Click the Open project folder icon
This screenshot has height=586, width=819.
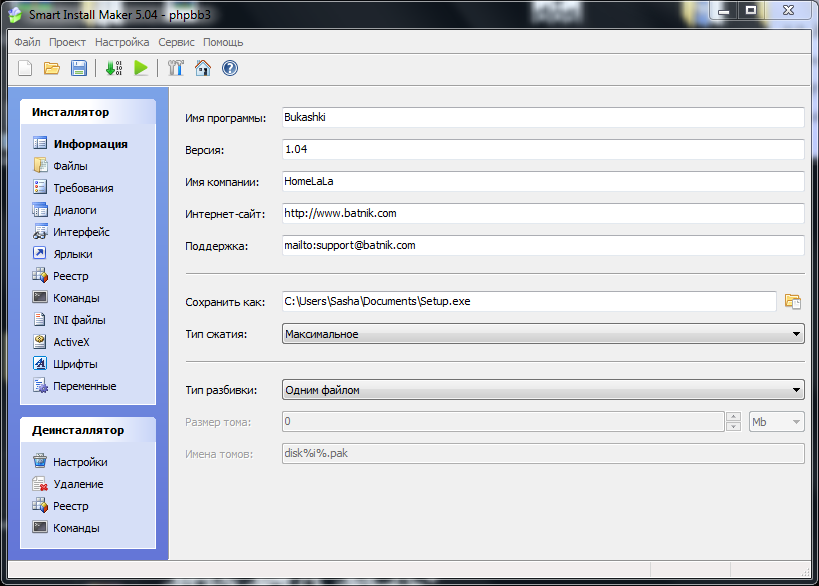(52, 68)
